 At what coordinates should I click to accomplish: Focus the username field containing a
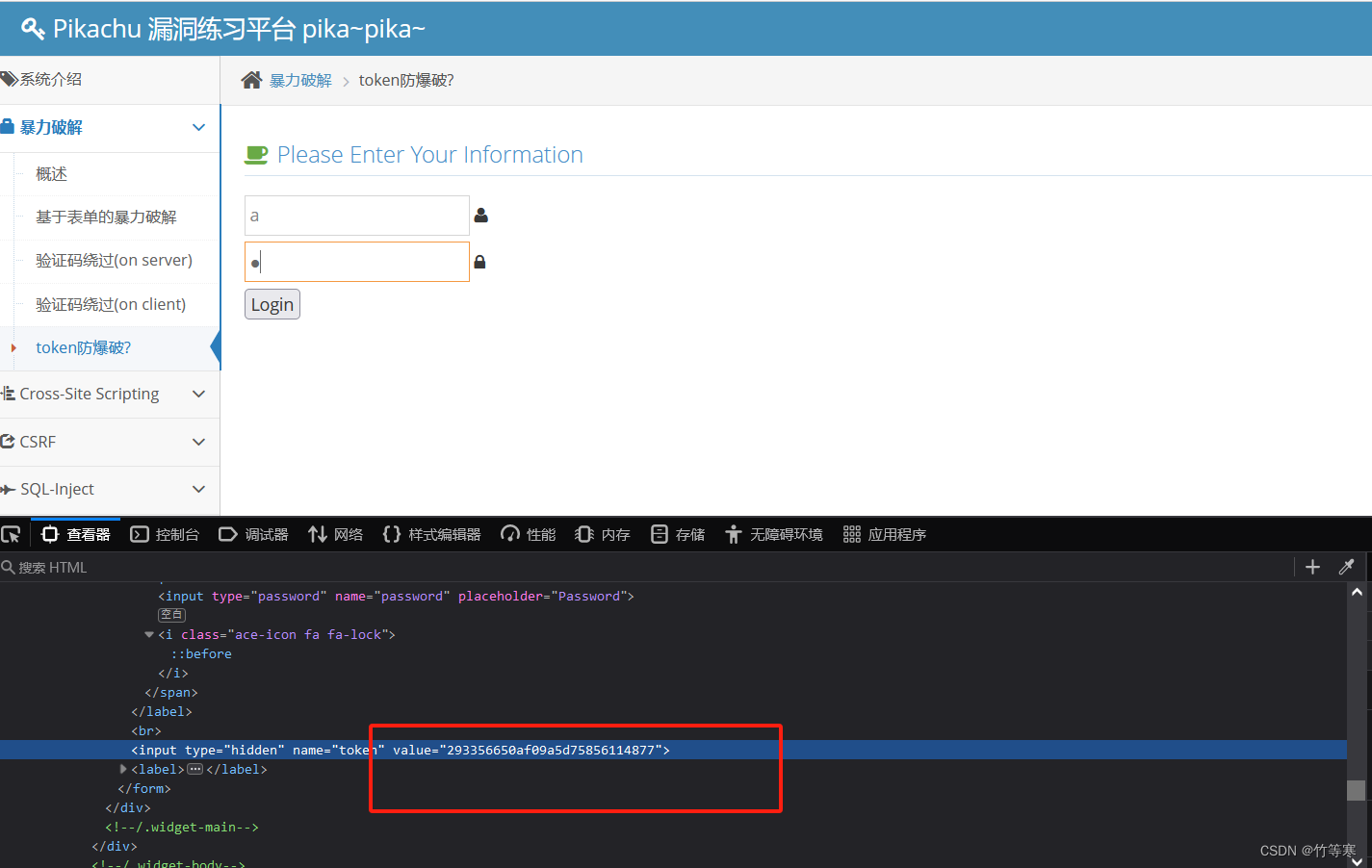357,216
